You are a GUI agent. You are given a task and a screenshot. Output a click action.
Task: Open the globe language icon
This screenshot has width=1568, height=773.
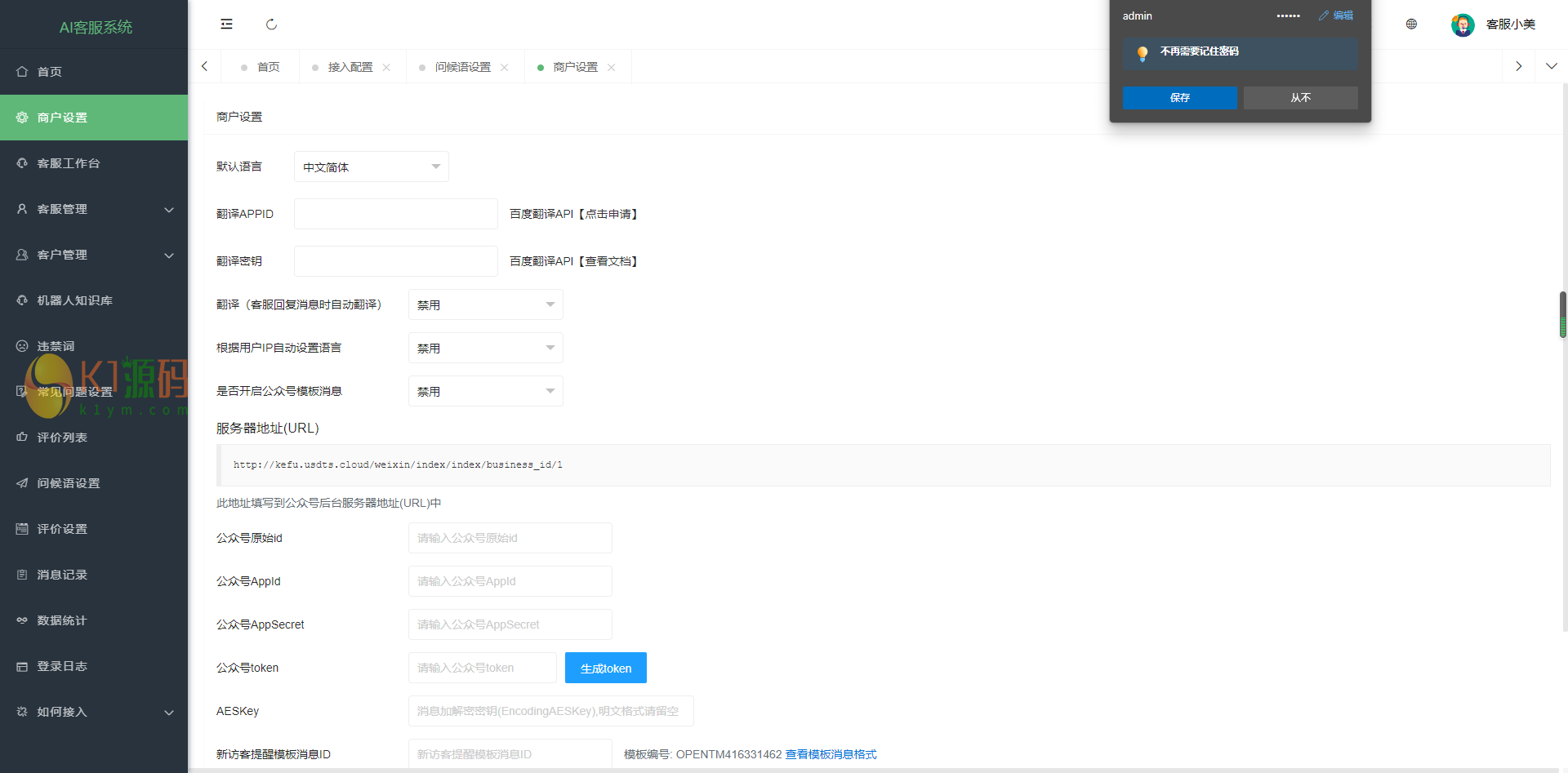1411,24
